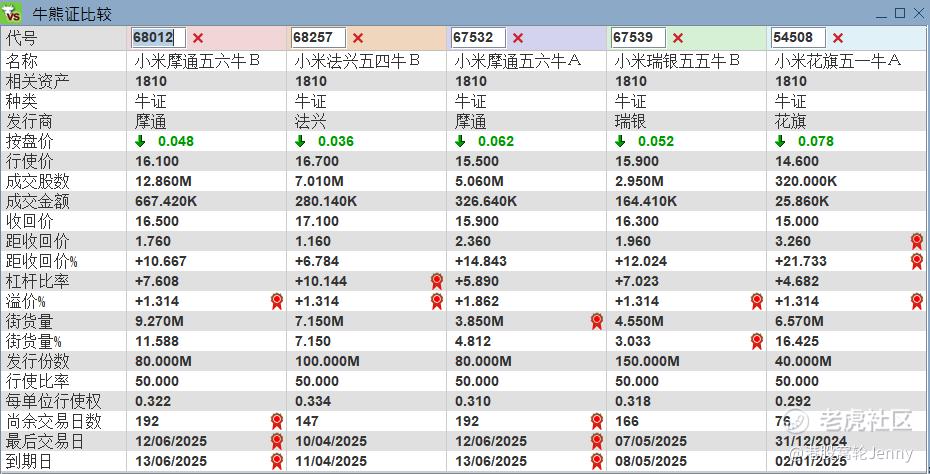
Task: Click 最后交易日 award ribbon in the 67532 column
Action: click(x=597, y=441)
